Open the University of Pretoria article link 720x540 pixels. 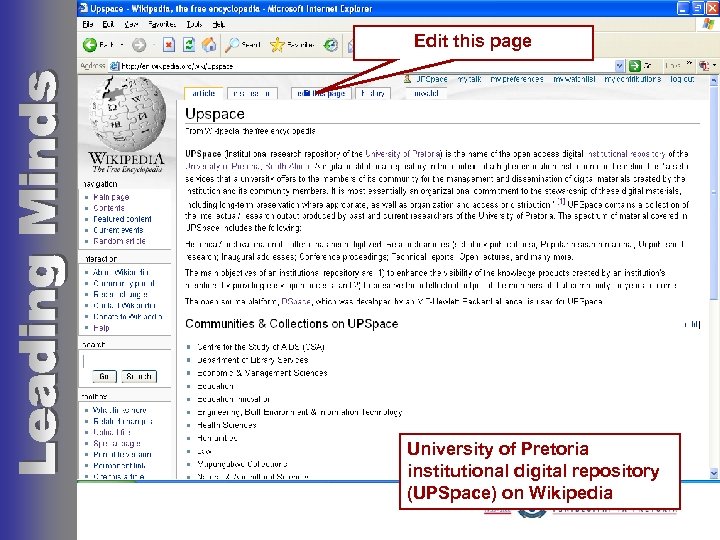[404, 154]
